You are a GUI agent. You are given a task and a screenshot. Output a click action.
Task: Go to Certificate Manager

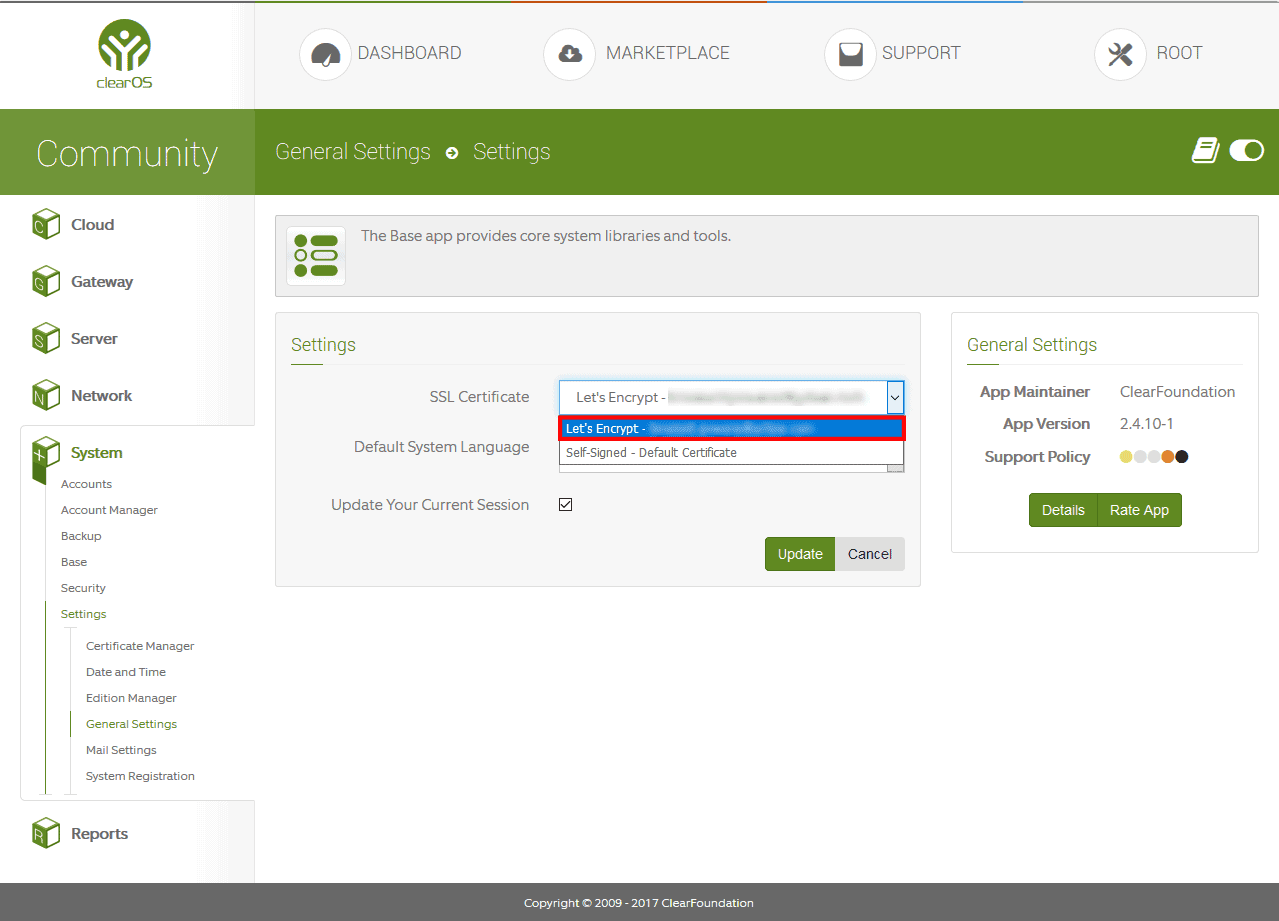(140, 646)
